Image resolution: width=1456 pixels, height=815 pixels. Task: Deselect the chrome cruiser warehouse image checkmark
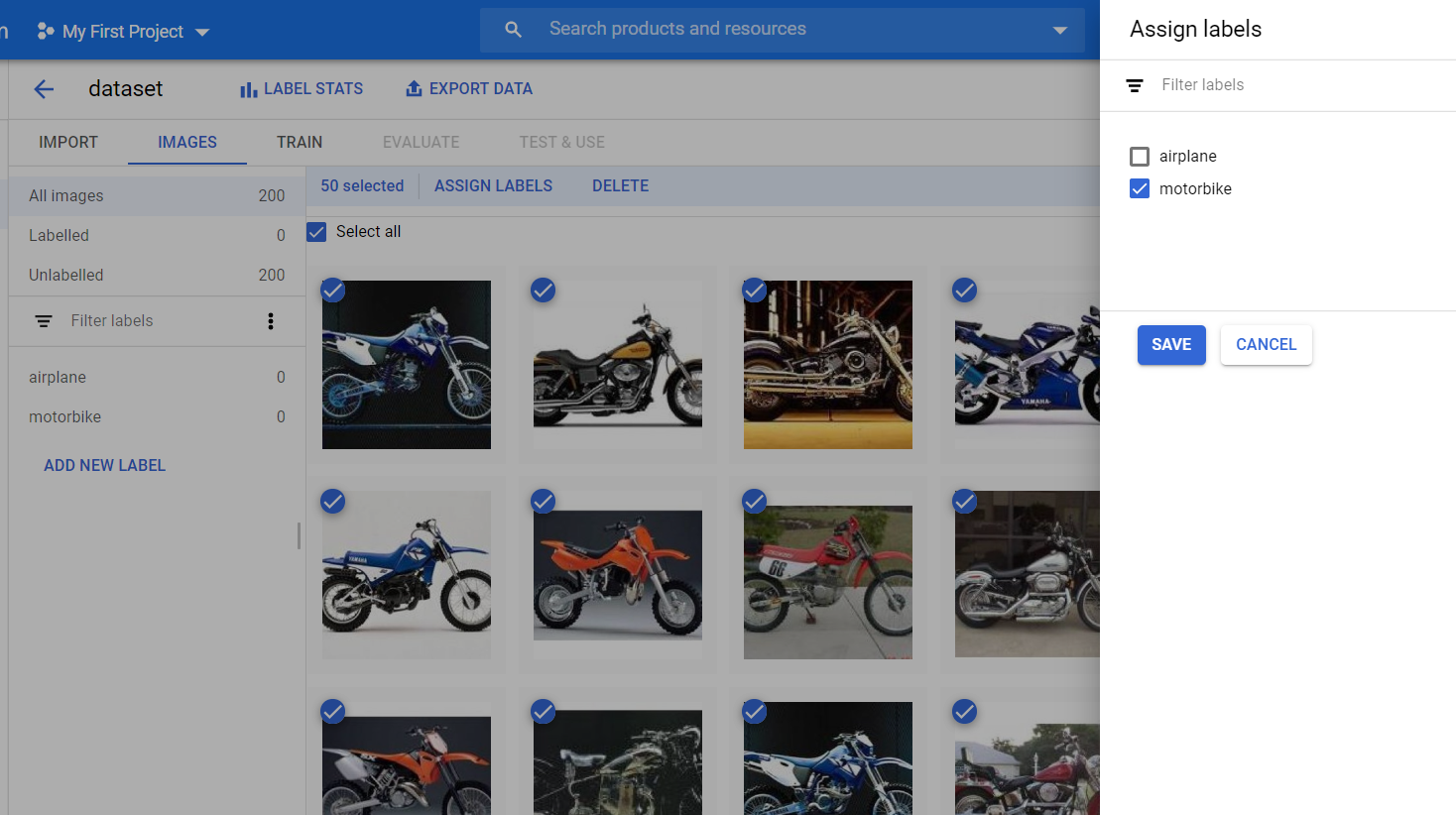pyautogui.click(x=755, y=291)
